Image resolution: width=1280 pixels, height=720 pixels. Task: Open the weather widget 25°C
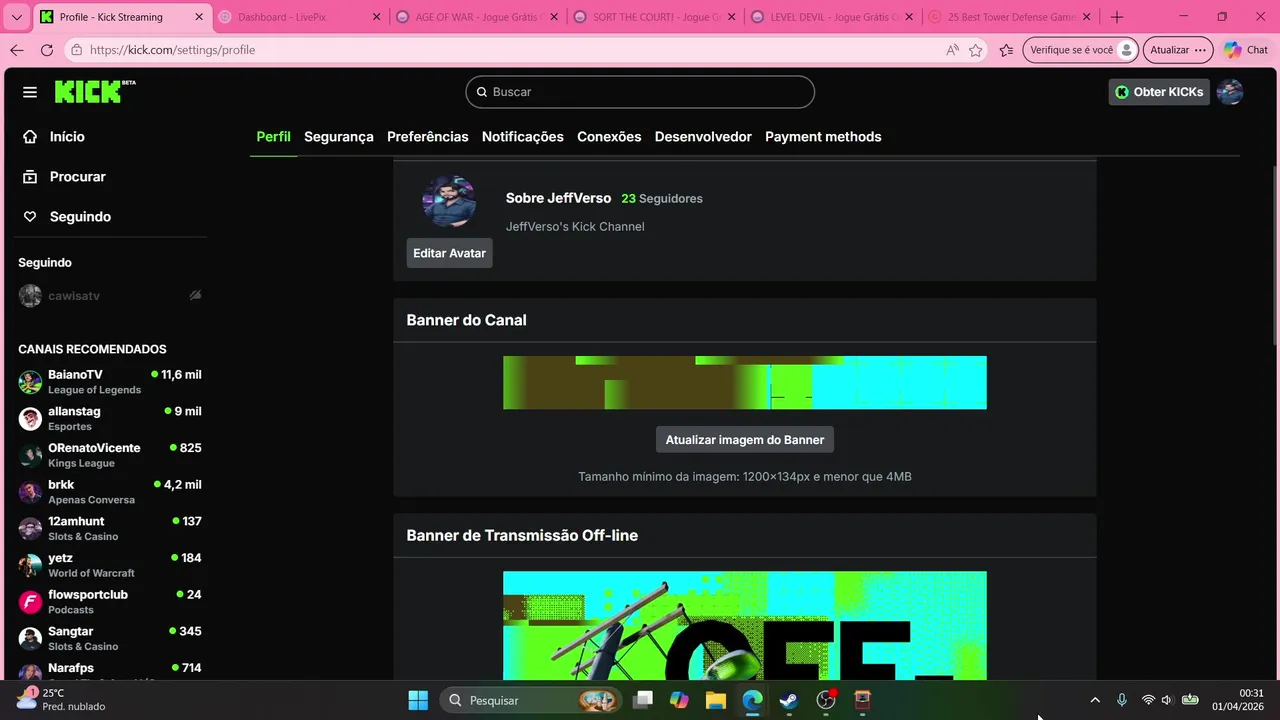[60, 700]
